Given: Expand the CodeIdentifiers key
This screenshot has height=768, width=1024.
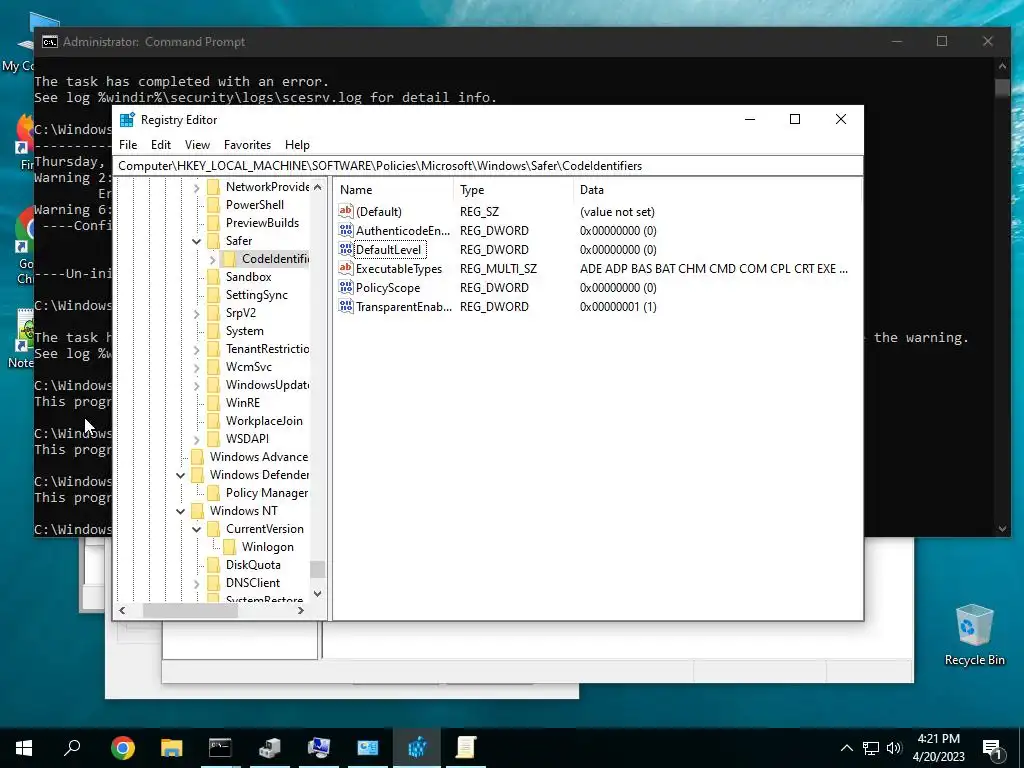Looking at the screenshot, I should point(213,260).
